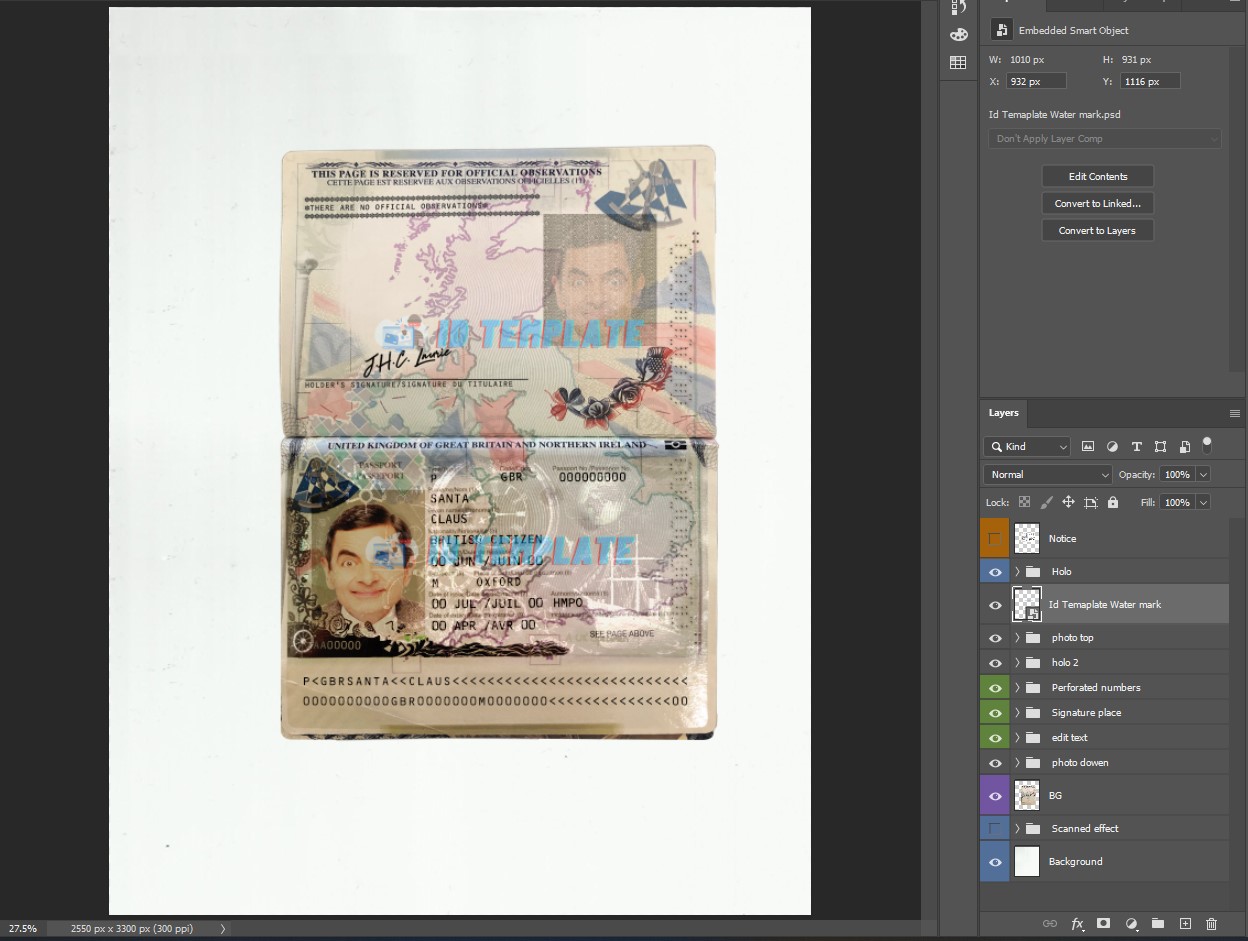This screenshot has height=941, width=1248.
Task: Toggle the layer filtering switch
Action: pos(1207,444)
